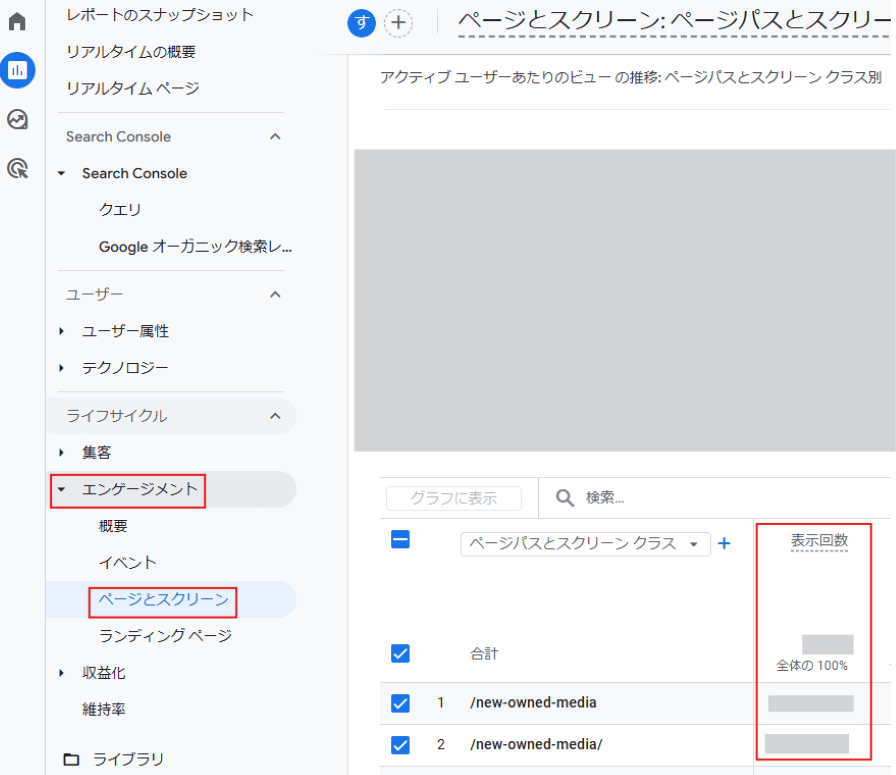The height and width of the screenshot is (775, 896).
Task: Click the 収益化 tree item label
Action: (x=103, y=673)
